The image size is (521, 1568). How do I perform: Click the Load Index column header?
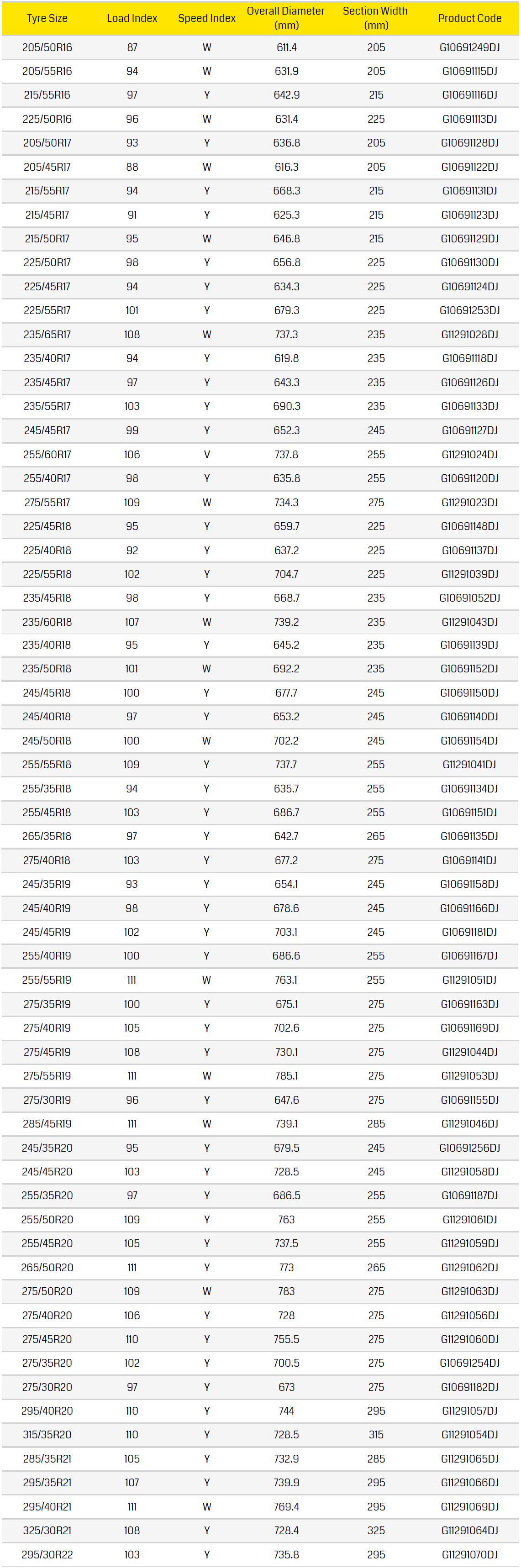pyautogui.click(x=132, y=18)
